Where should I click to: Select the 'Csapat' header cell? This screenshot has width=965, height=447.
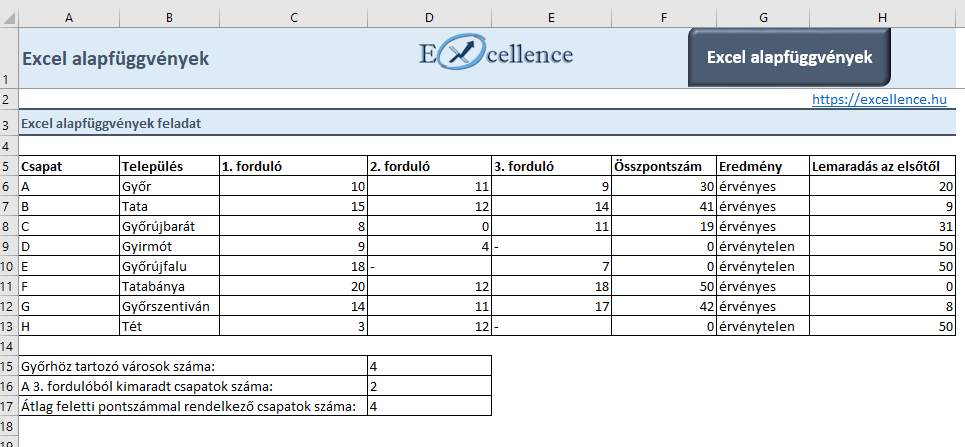(x=69, y=166)
